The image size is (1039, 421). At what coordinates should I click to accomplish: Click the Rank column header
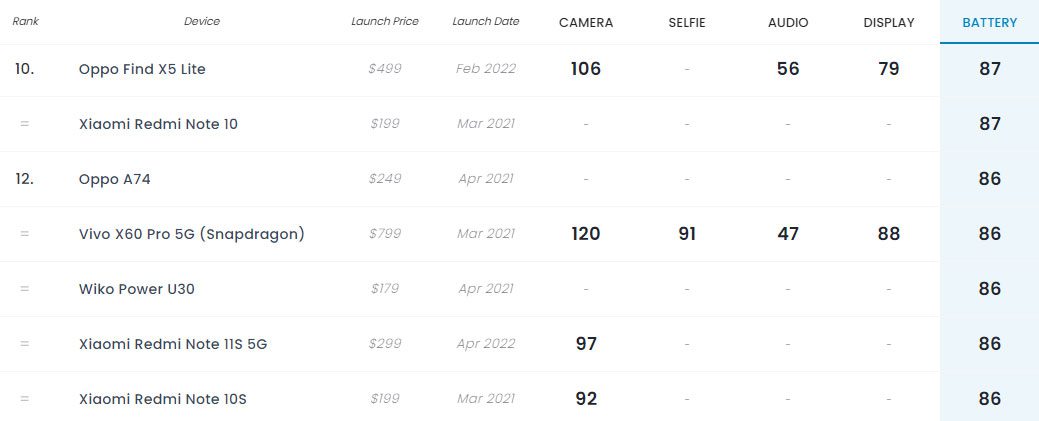pyautogui.click(x=25, y=21)
